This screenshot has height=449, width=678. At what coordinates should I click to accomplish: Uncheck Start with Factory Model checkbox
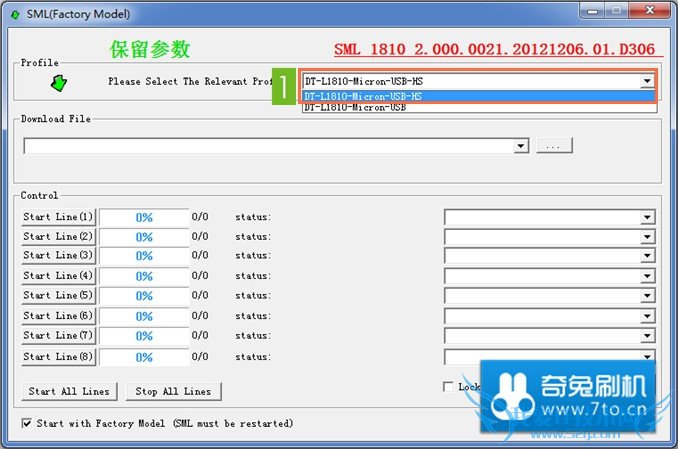click(x=26, y=423)
